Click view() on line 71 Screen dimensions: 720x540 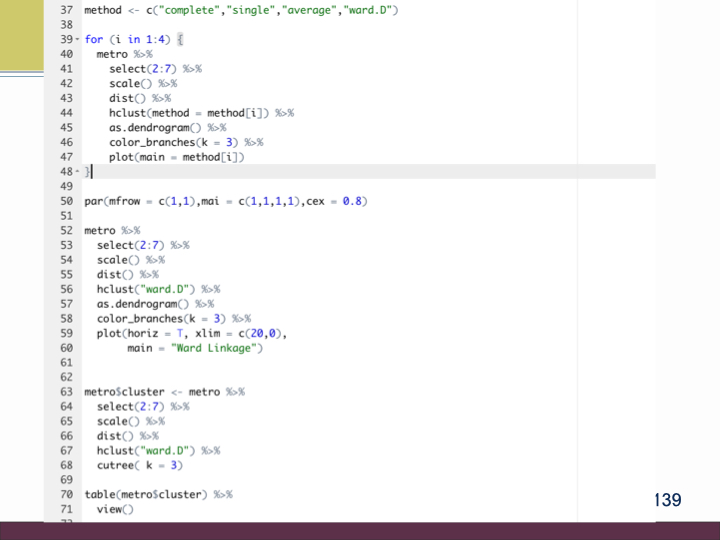(115, 510)
